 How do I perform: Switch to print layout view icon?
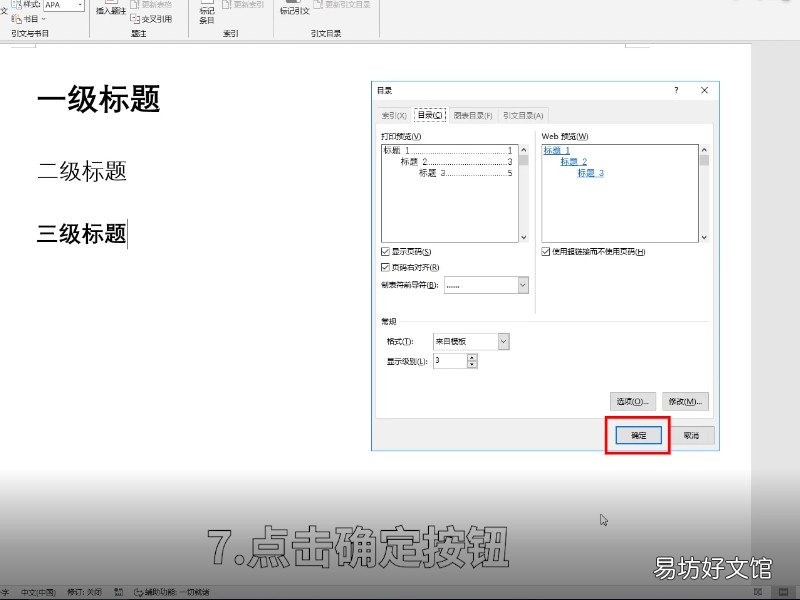pyautogui.click(x=784, y=592)
